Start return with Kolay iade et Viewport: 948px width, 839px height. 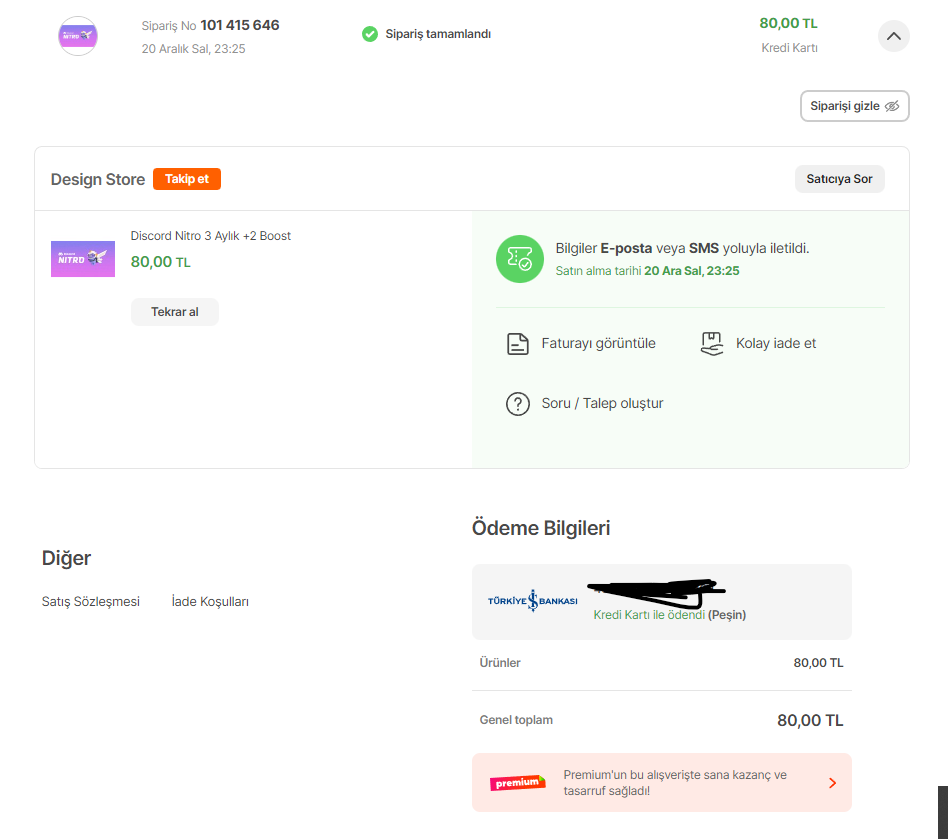tap(776, 343)
